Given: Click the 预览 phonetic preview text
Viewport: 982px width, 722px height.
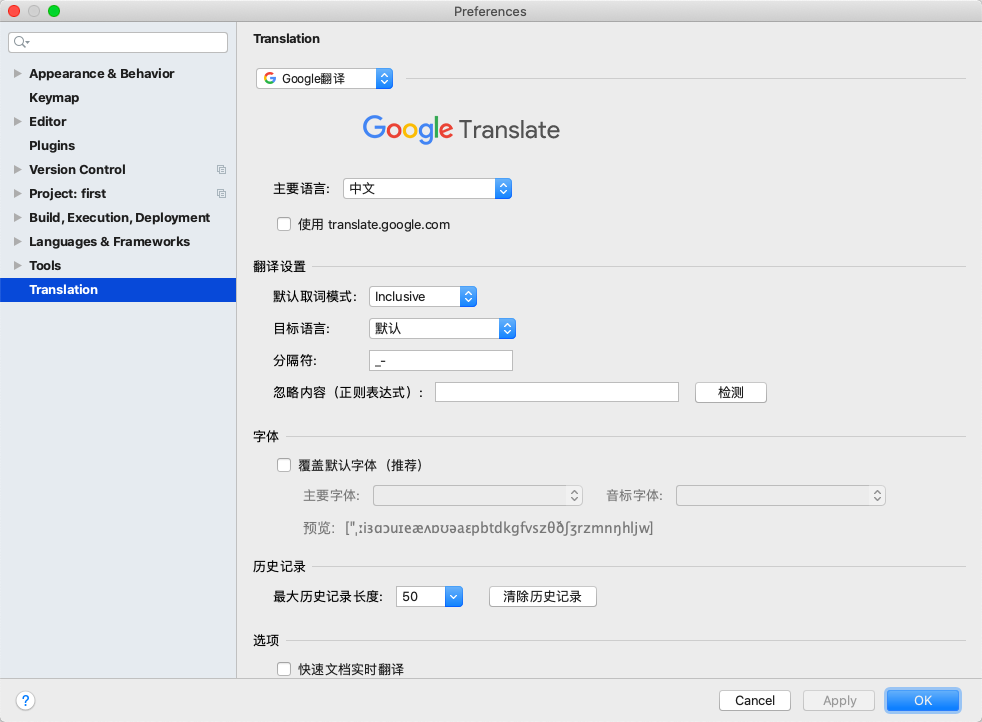Looking at the screenshot, I should (x=499, y=528).
